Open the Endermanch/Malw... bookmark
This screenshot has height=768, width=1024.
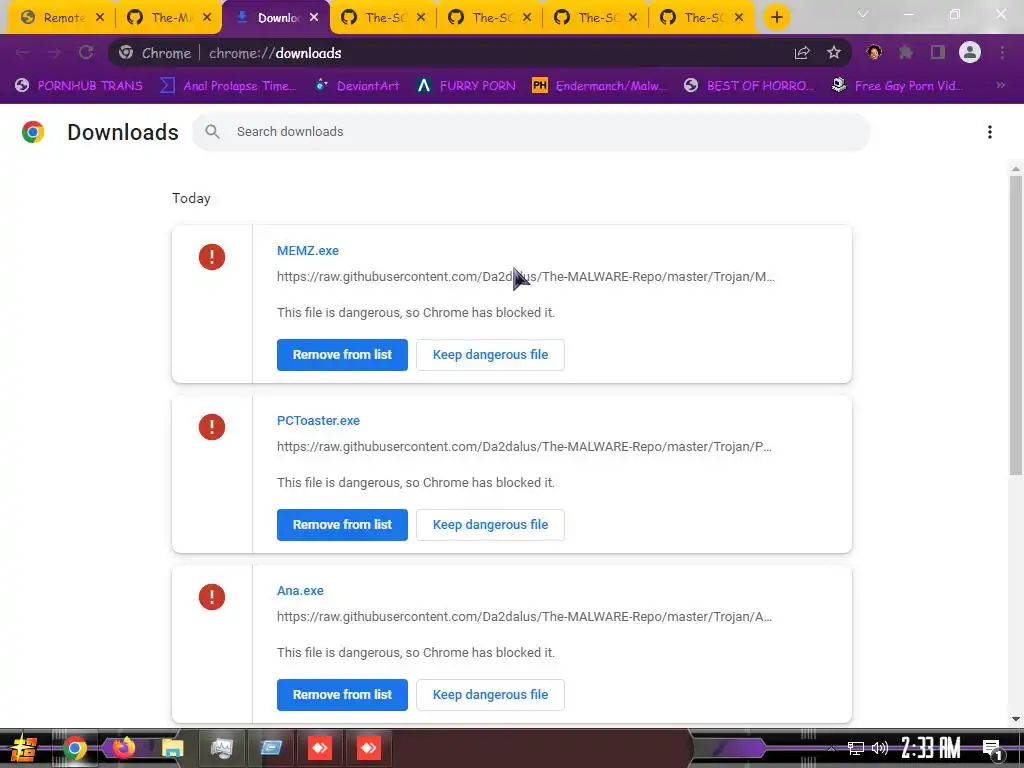pos(600,86)
